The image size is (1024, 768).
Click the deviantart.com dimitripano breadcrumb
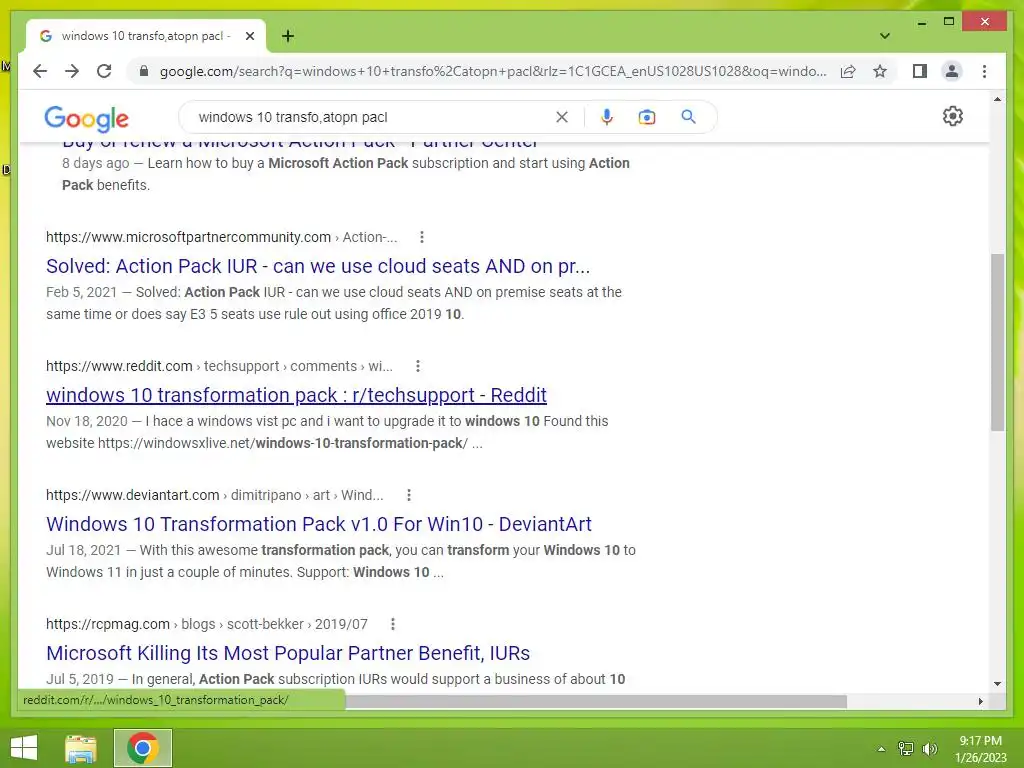(214, 495)
